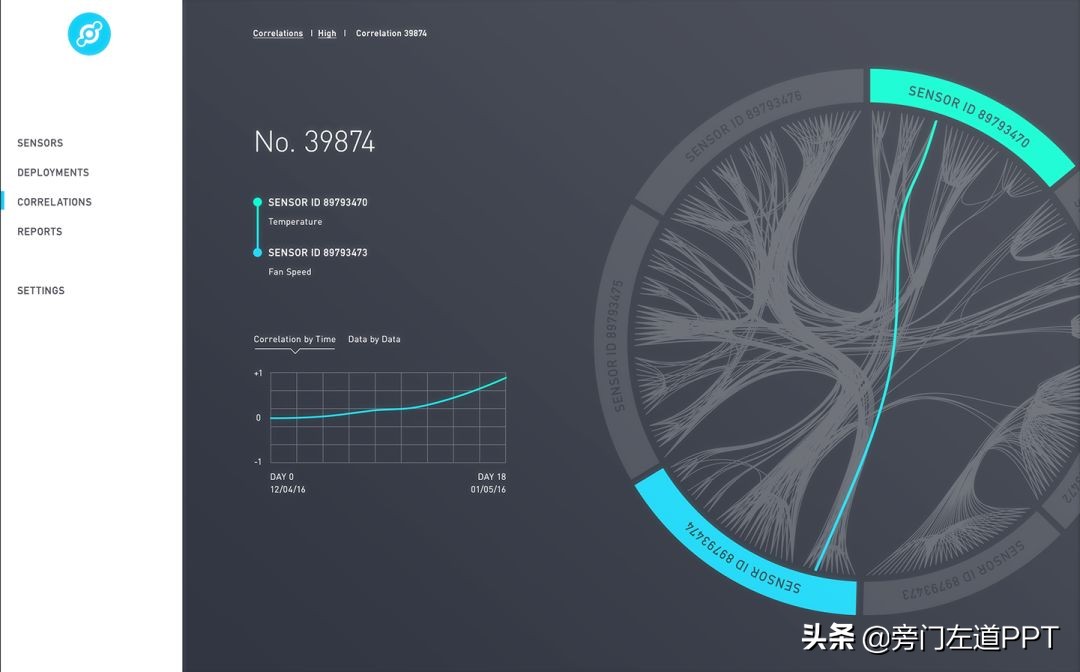Click the correlation line in time chart
The image size is (1080, 672).
pyautogui.click(x=388, y=409)
